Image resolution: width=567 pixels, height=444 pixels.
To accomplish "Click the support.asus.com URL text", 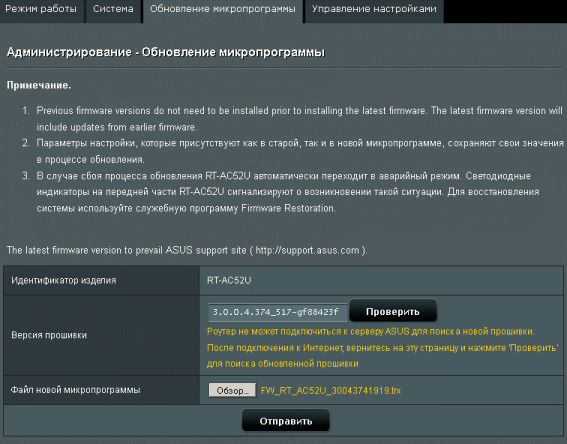I will click(308, 250).
